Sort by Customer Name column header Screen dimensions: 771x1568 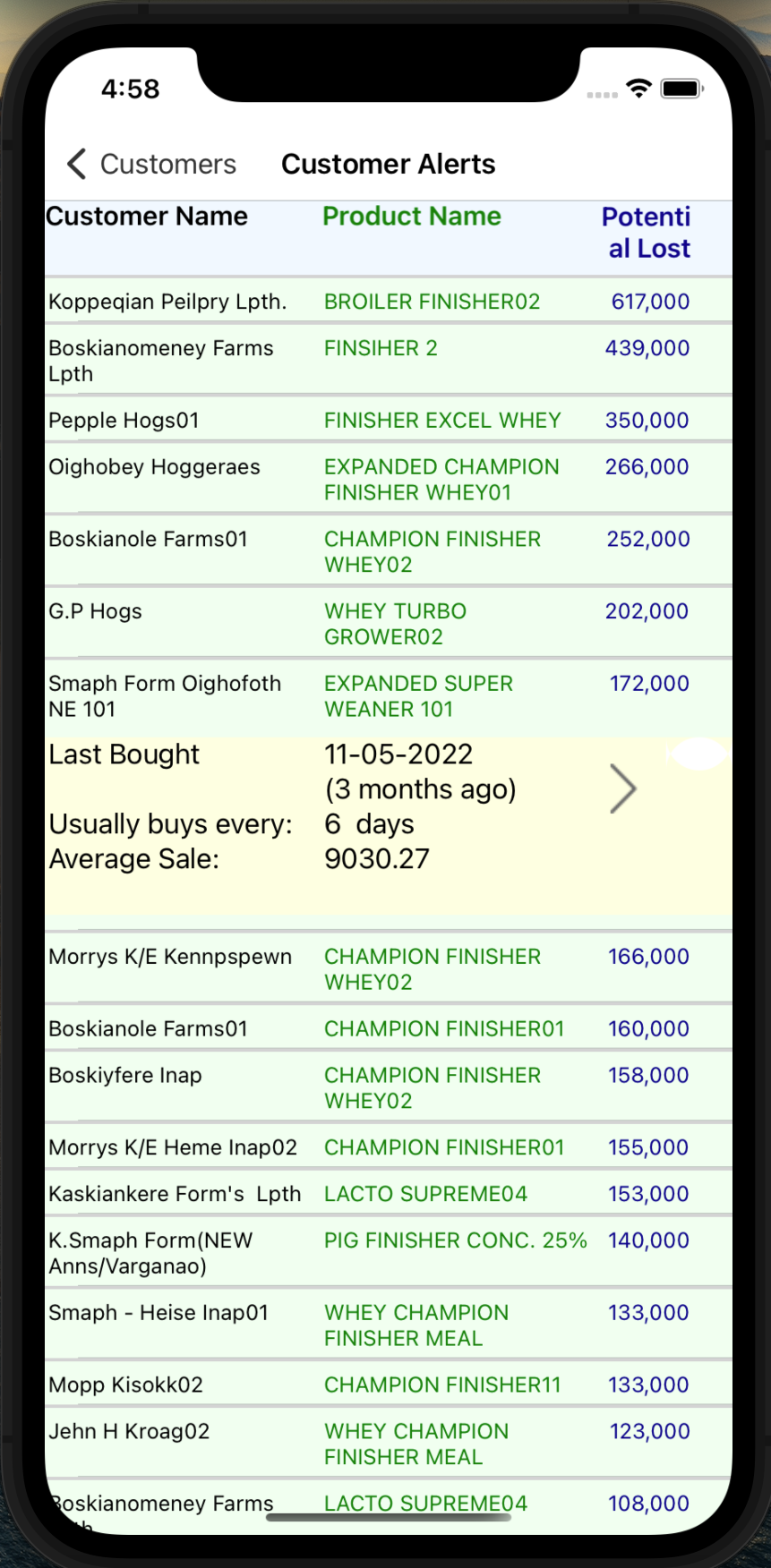tap(147, 217)
